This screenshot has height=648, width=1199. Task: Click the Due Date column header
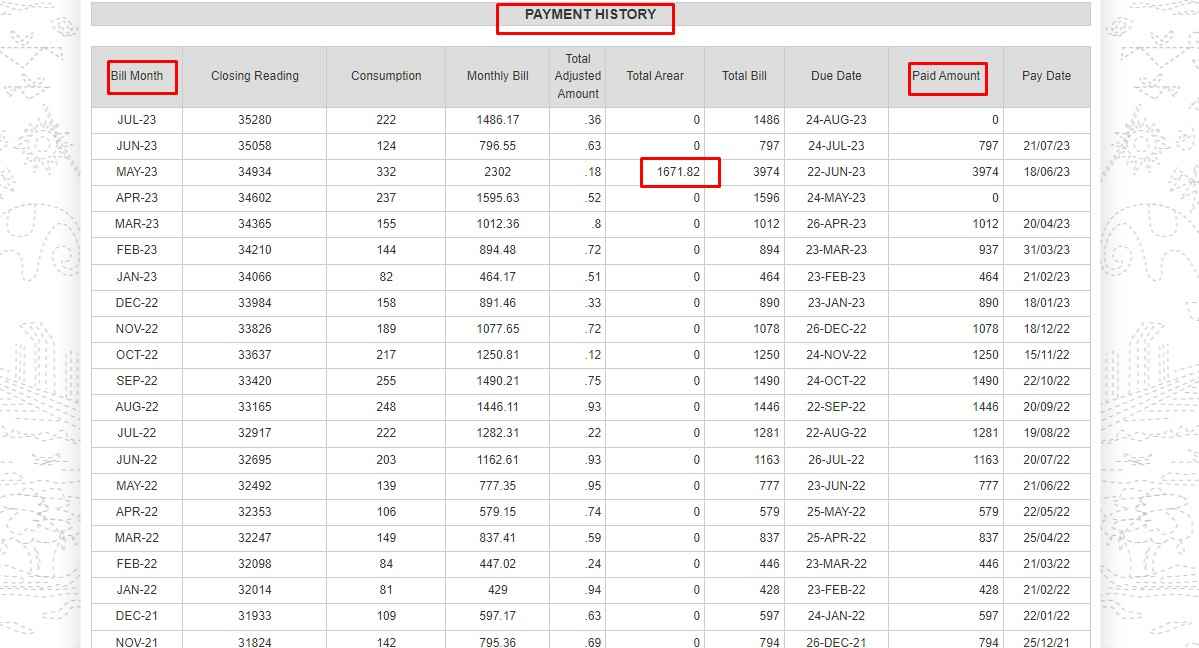click(x=836, y=76)
